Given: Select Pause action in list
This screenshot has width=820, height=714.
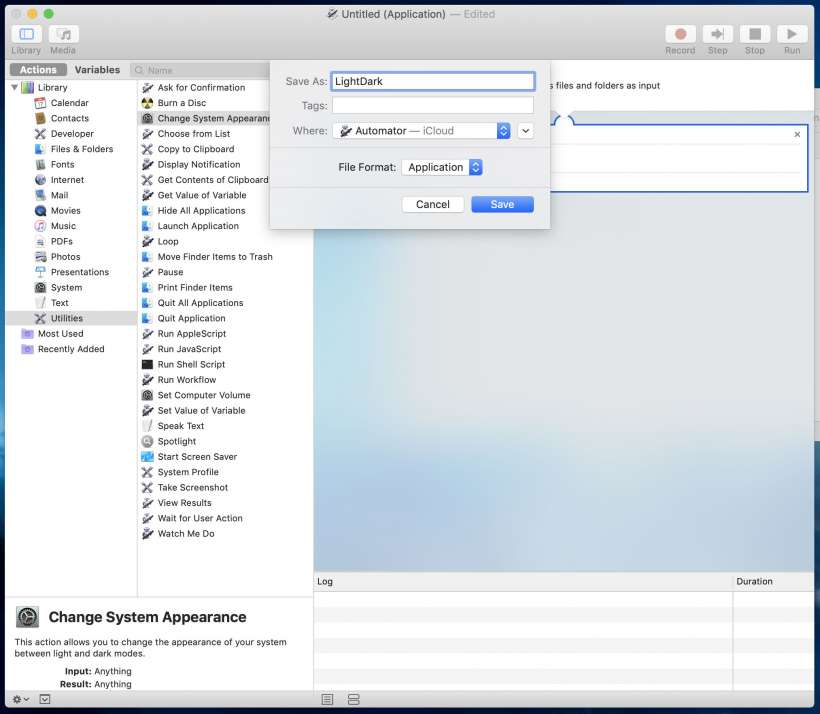Looking at the screenshot, I should (x=170, y=272).
